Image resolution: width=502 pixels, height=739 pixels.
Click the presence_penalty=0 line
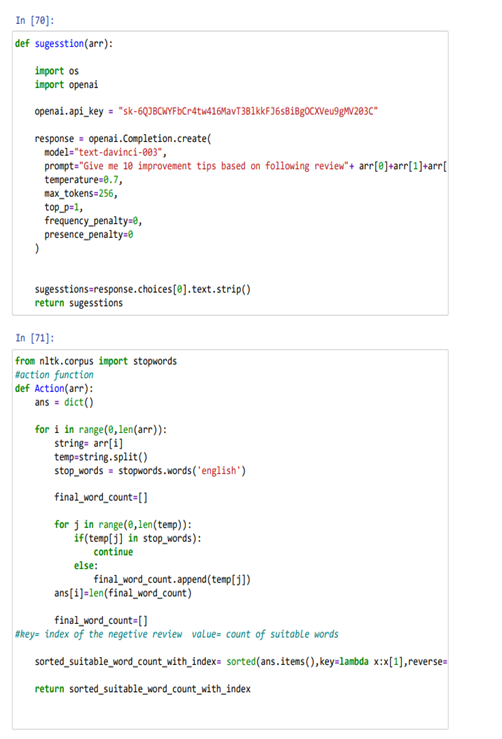click(x=89, y=235)
